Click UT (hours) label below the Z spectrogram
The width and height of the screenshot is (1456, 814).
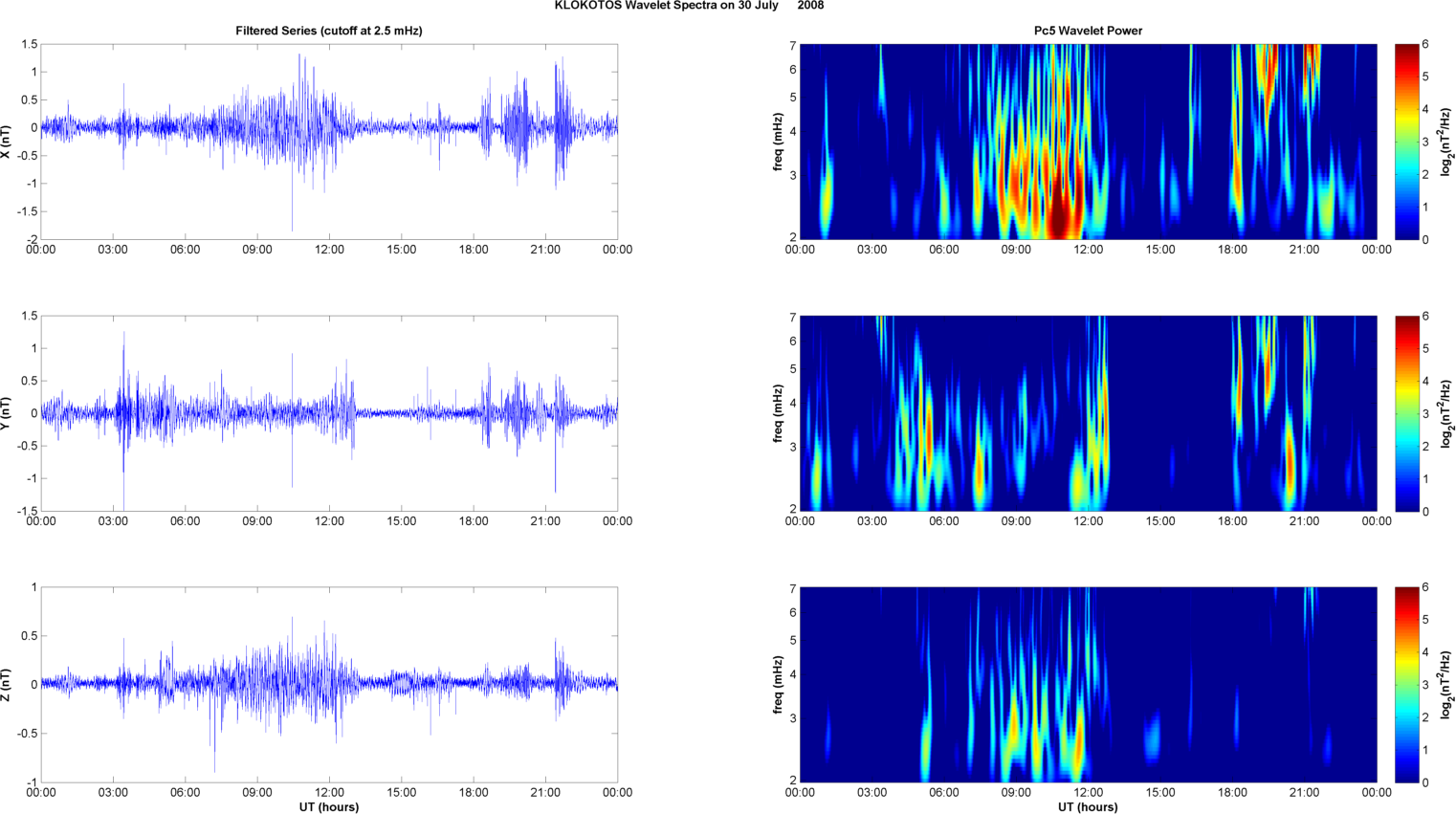[x=1088, y=807]
